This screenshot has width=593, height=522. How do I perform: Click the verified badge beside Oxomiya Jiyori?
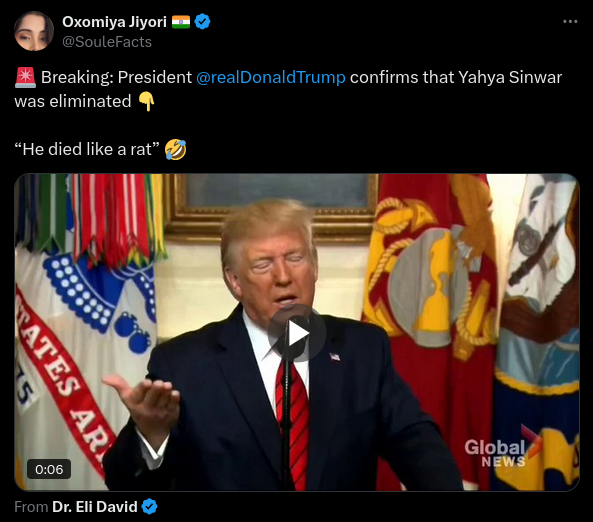202,22
